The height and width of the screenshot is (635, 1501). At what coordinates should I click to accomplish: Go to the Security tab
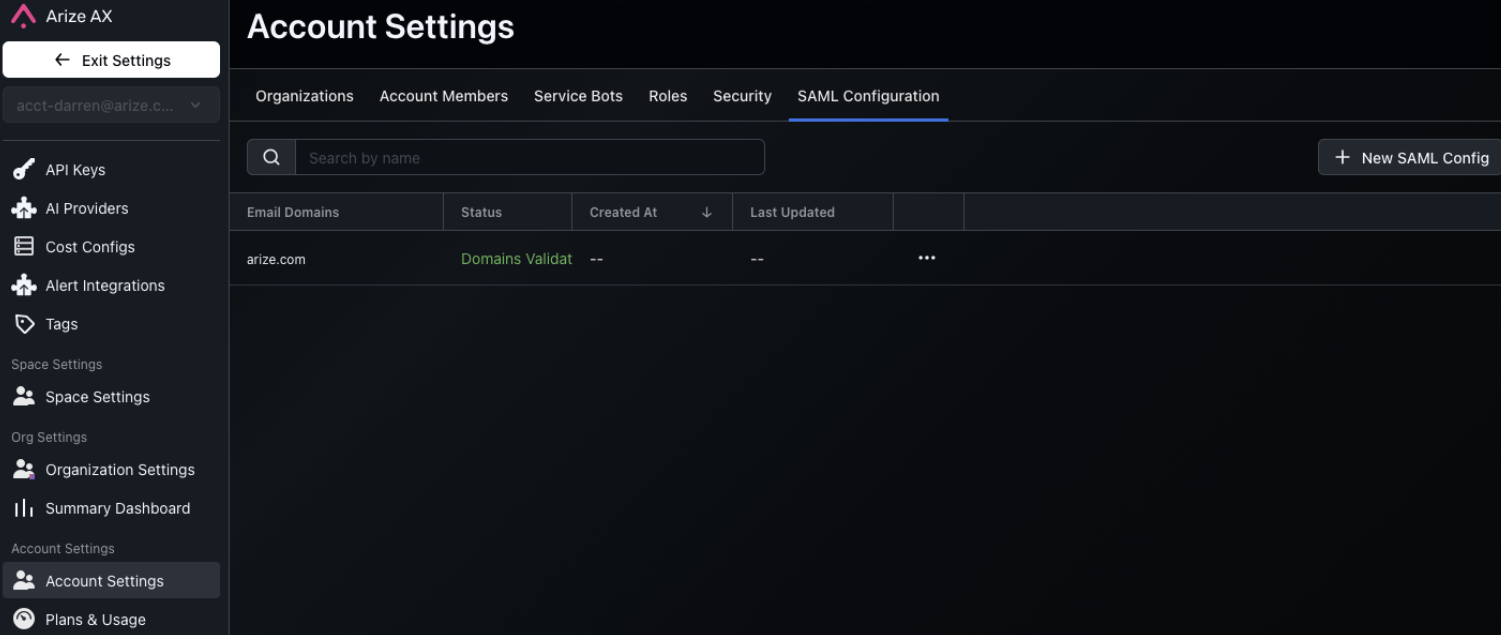(742, 96)
